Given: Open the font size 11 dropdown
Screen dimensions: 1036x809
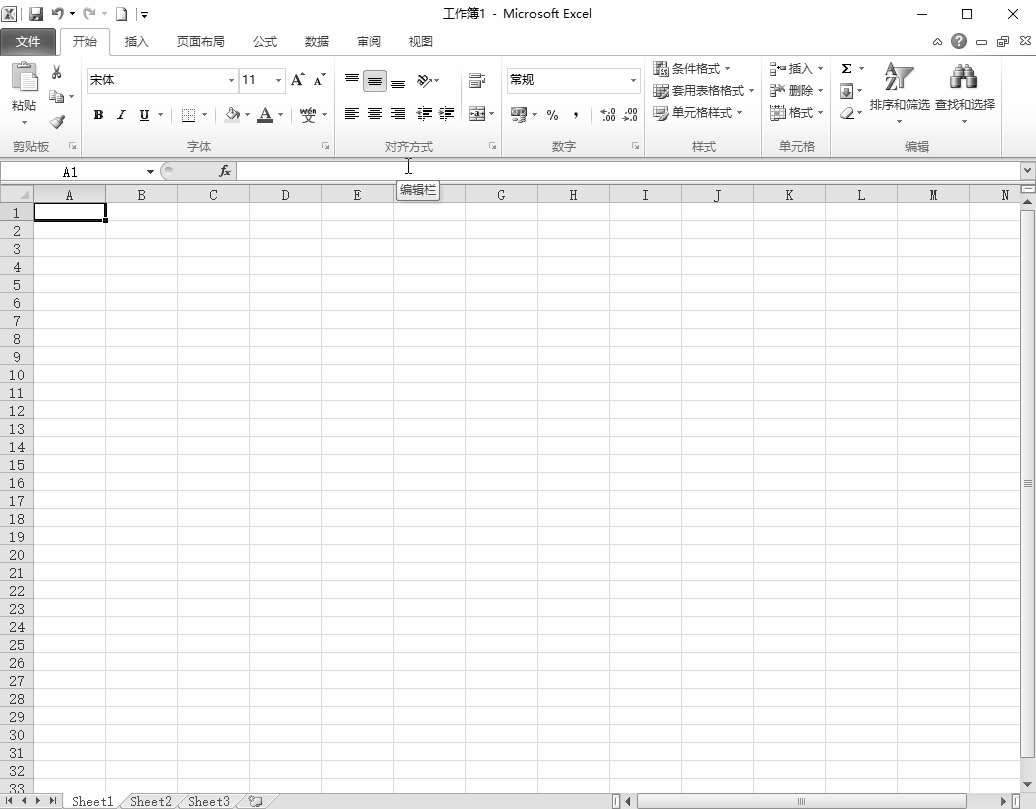Looking at the screenshot, I should click(278, 80).
